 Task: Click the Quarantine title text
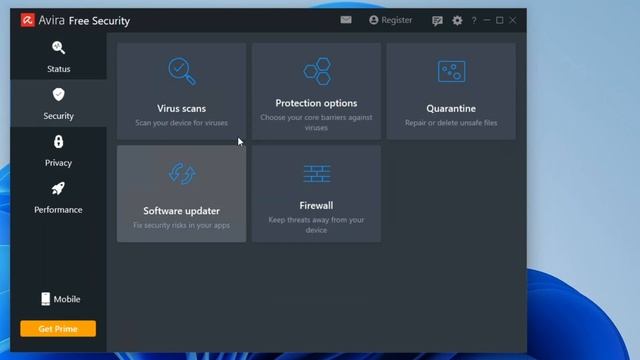(x=451, y=109)
